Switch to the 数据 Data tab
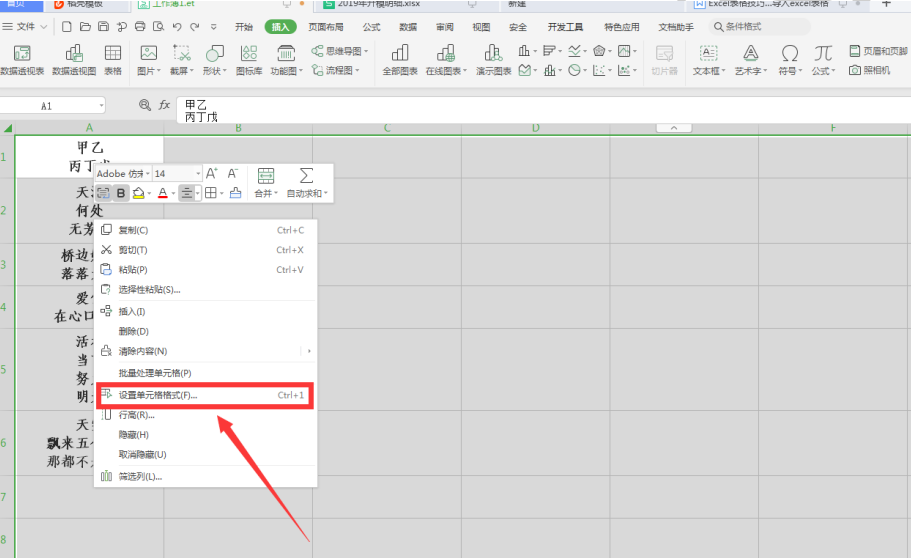Screen dimensions: 911x558 point(408,27)
